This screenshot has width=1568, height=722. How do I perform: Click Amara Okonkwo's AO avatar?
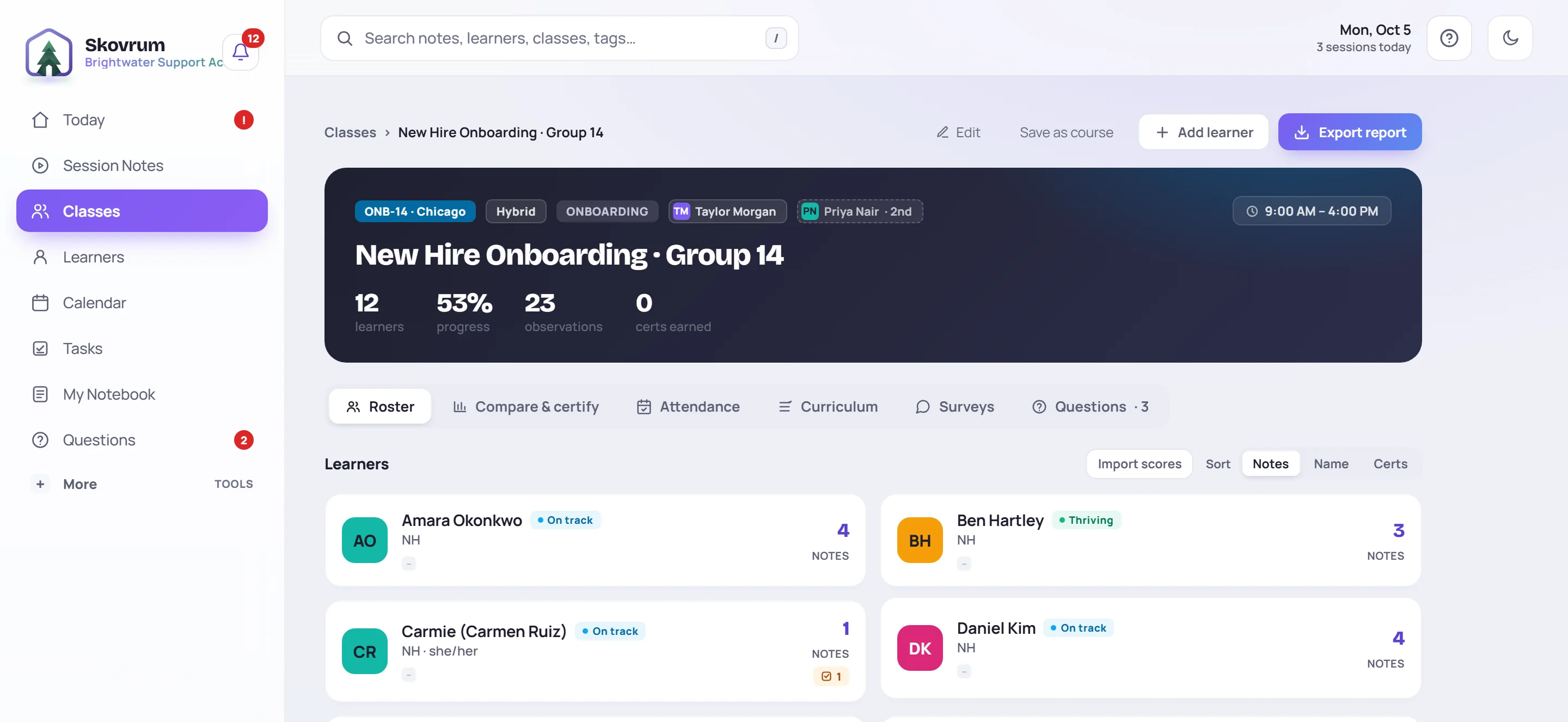(365, 540)
